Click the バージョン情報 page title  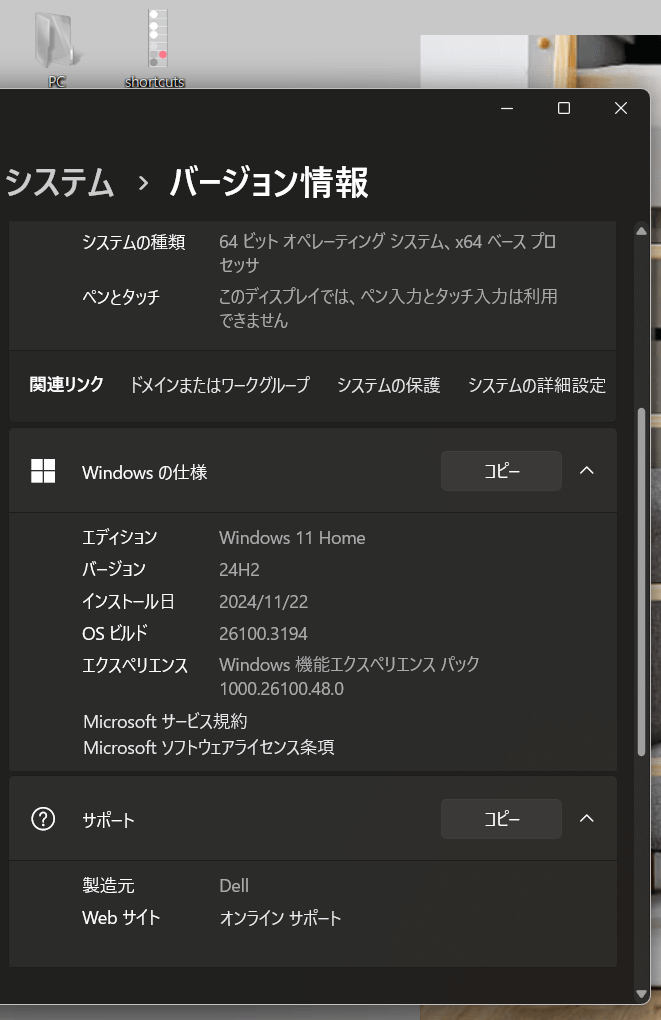269,182
